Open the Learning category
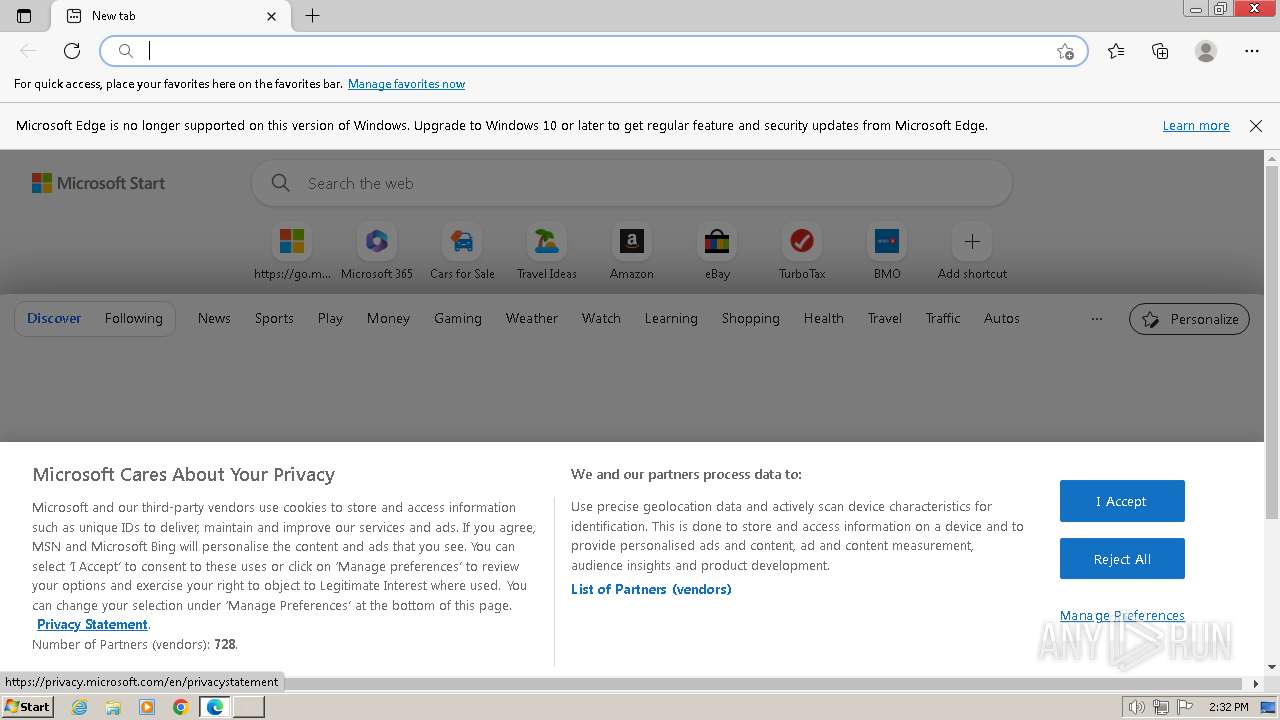The width and height of the screenshot is (1280, 720). (x=671, y=318)
